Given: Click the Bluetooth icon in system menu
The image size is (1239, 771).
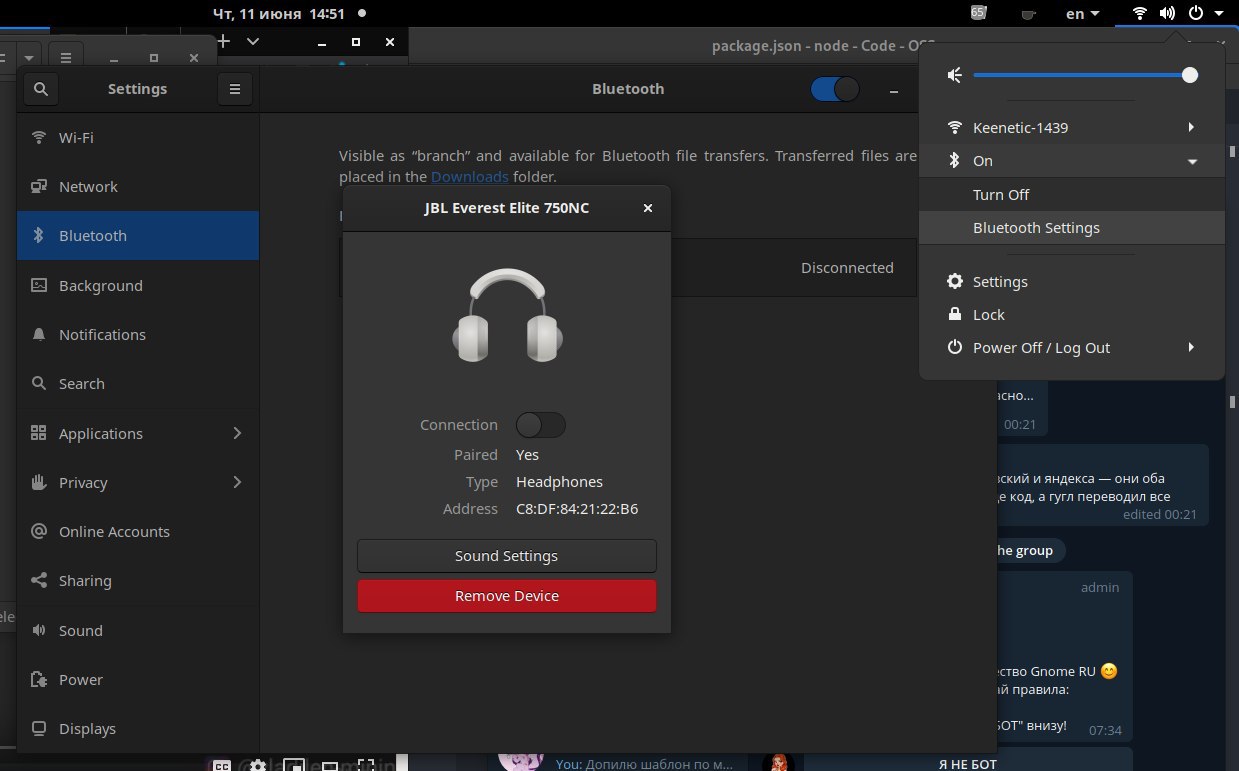Looking at the screenshot, I should (955, 161).
